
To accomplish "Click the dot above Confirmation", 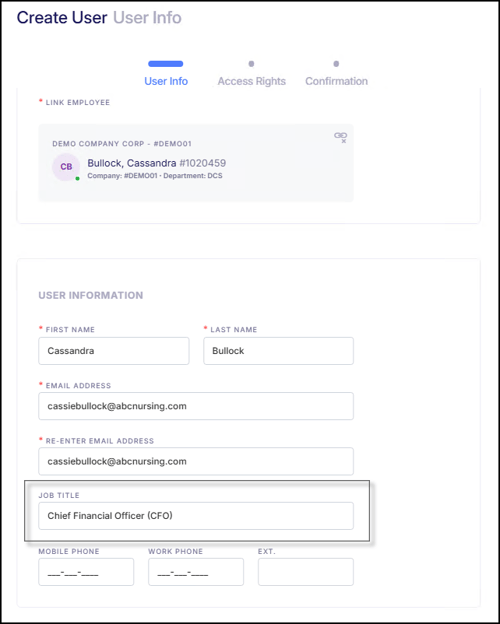I will (336, 64).
